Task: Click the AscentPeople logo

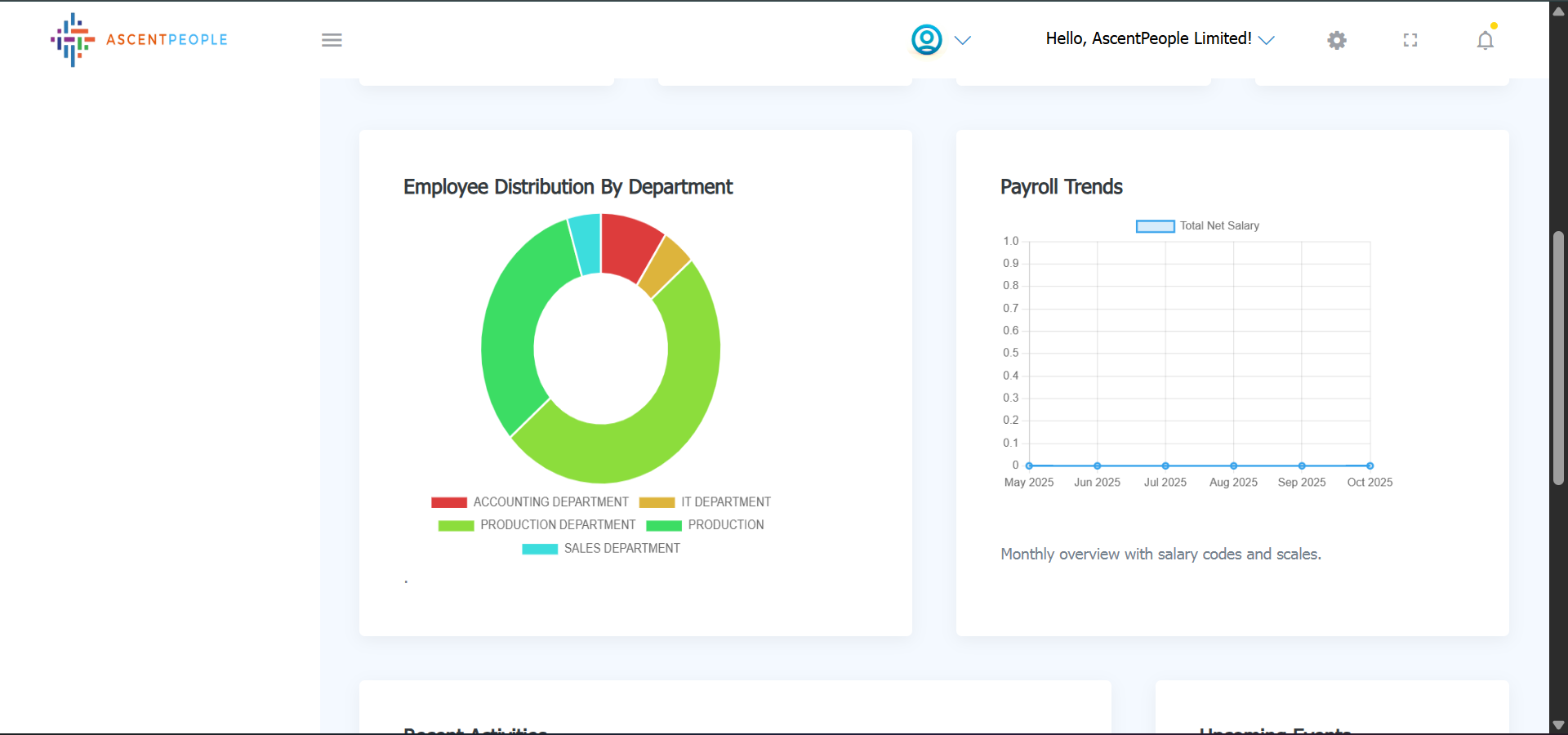Action: tap(139, 39)
